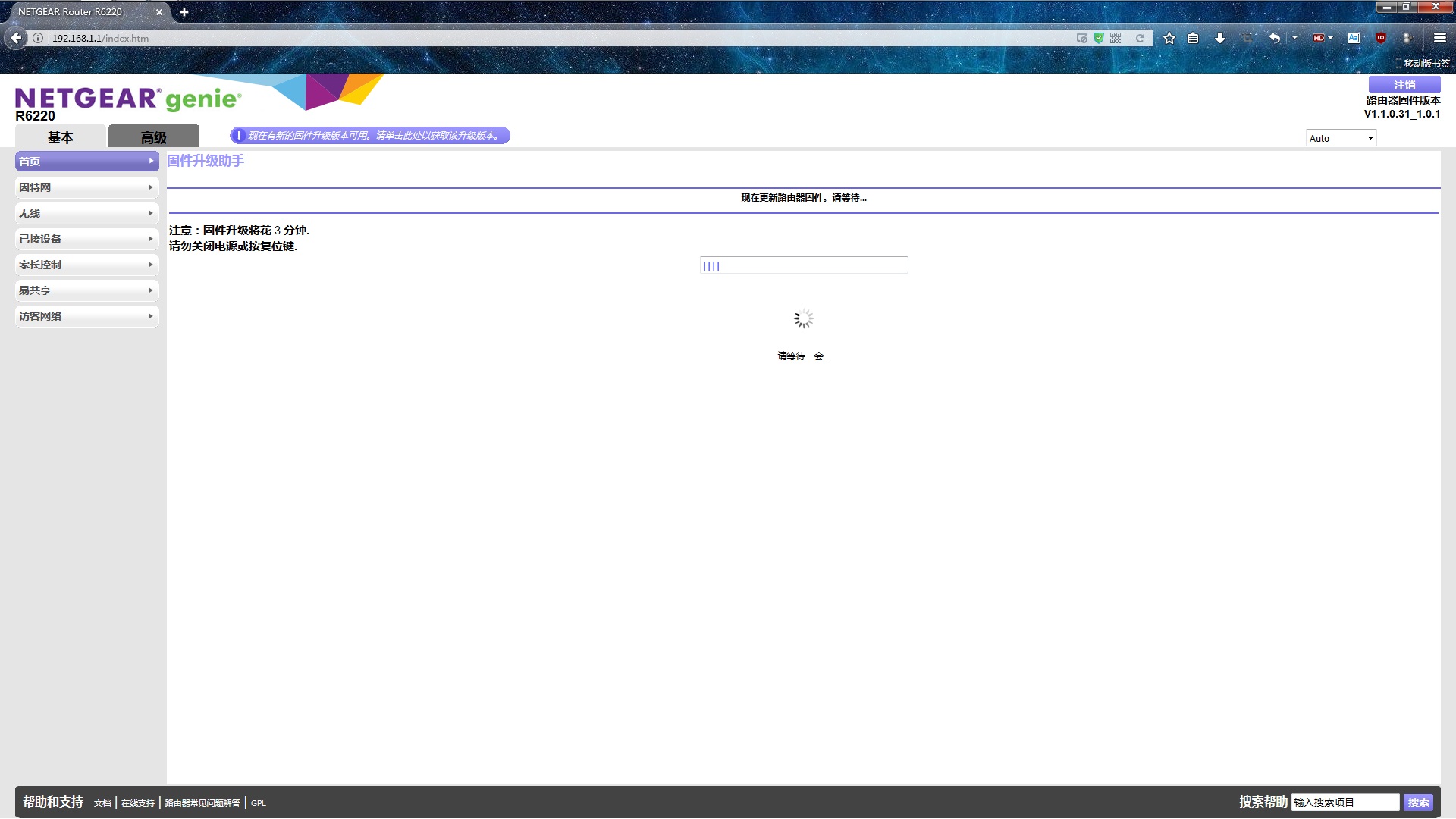Click the firmware version V1.1.0.31_1.0.1 text

1402,115
